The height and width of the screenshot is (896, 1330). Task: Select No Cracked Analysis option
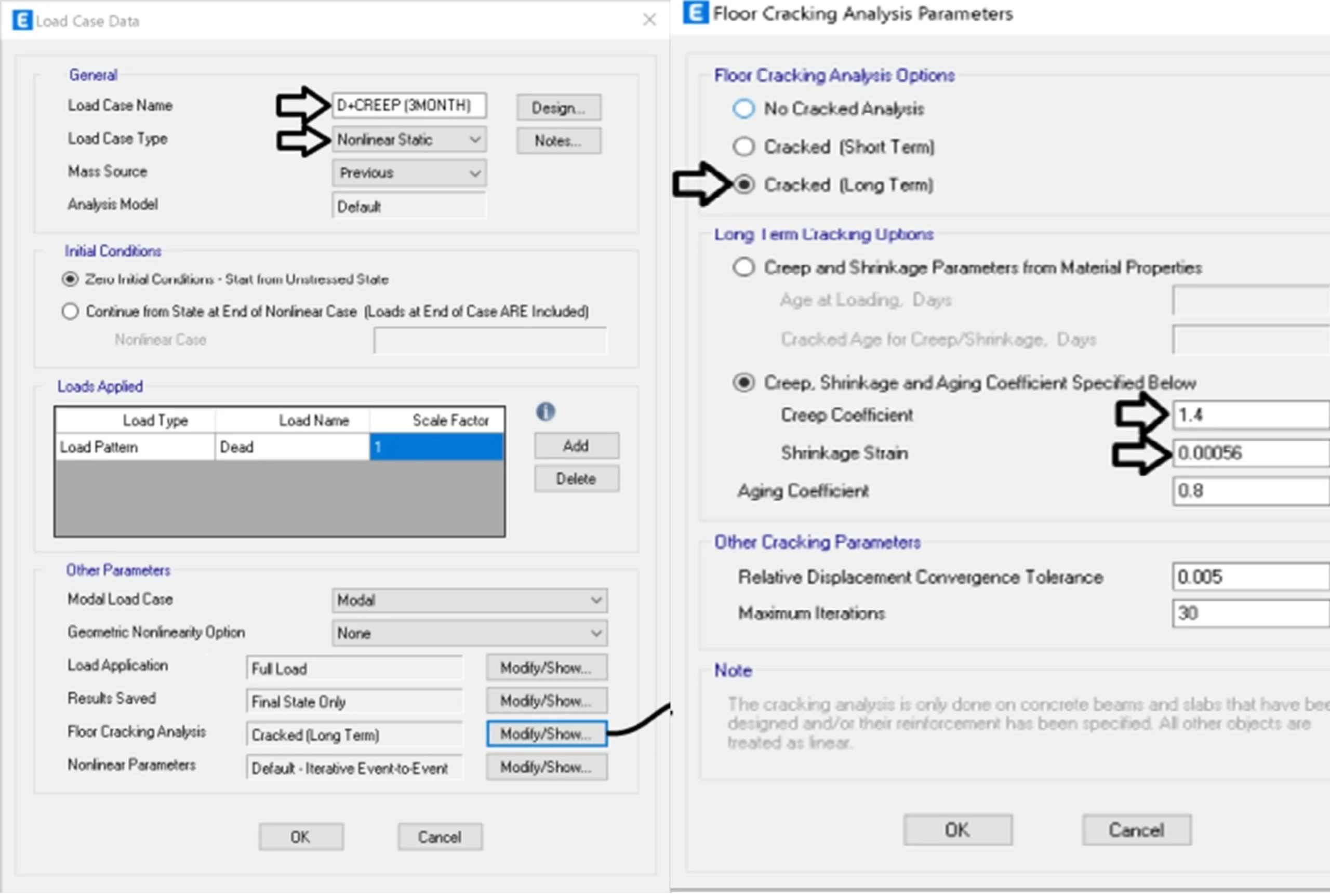coord(743,109)
